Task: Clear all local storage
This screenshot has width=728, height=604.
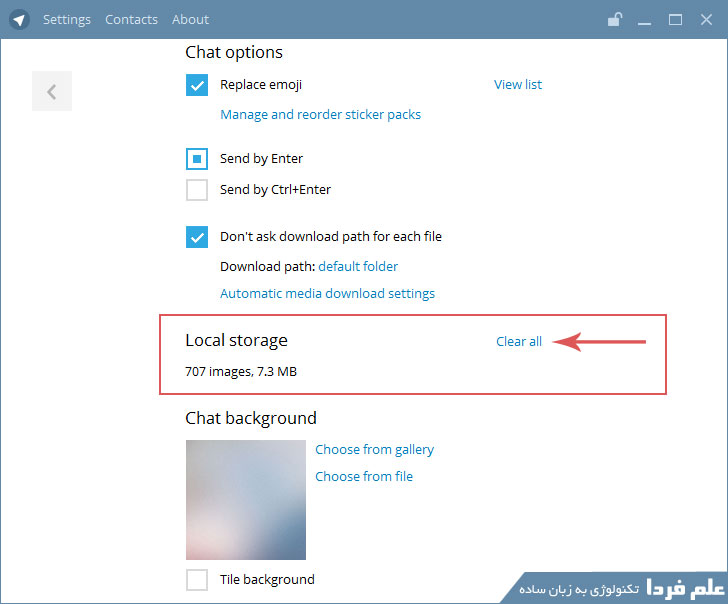Action: tap(519, 342)
